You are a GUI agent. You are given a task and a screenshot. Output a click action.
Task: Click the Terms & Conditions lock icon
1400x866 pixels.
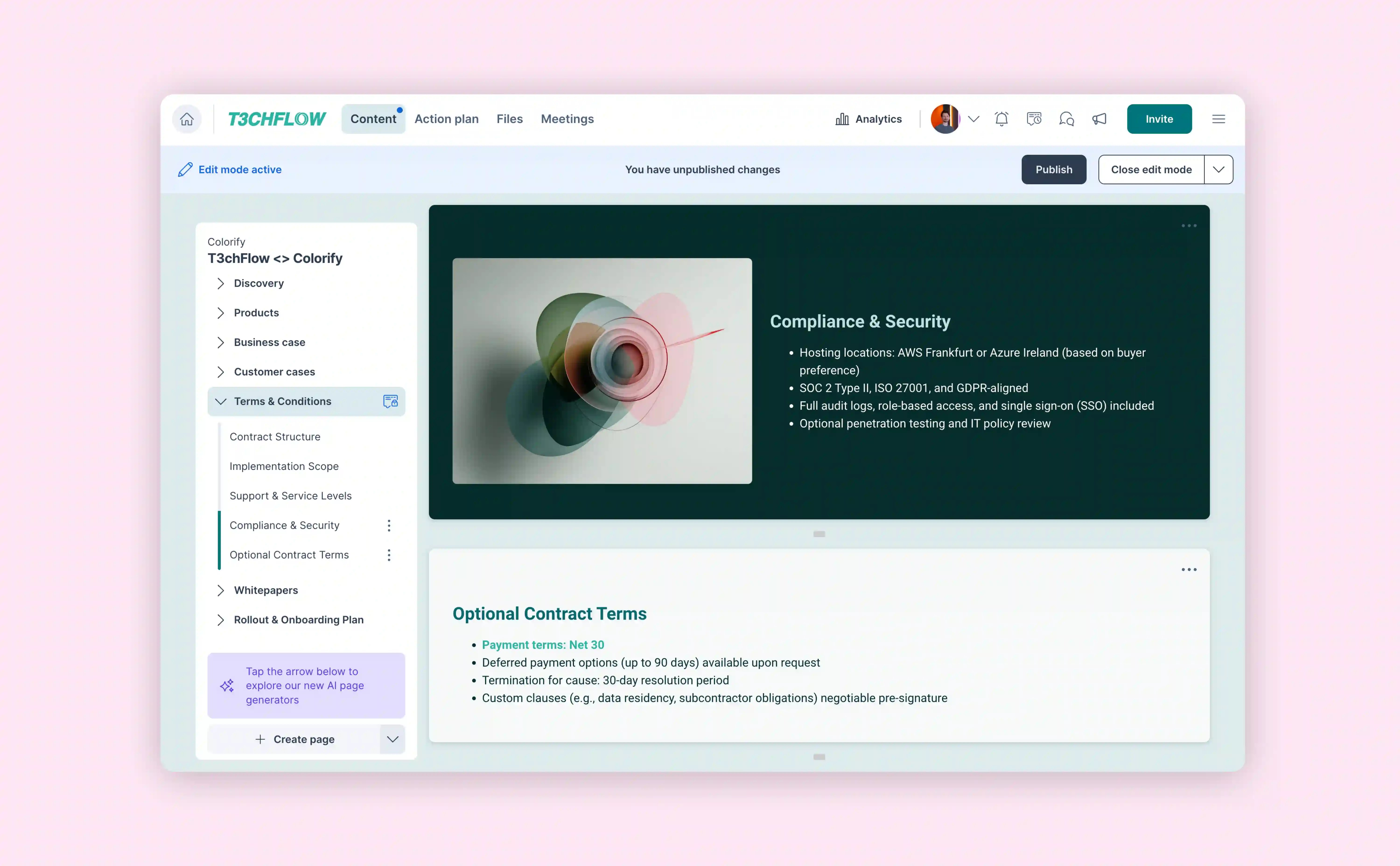click(391, 402)
